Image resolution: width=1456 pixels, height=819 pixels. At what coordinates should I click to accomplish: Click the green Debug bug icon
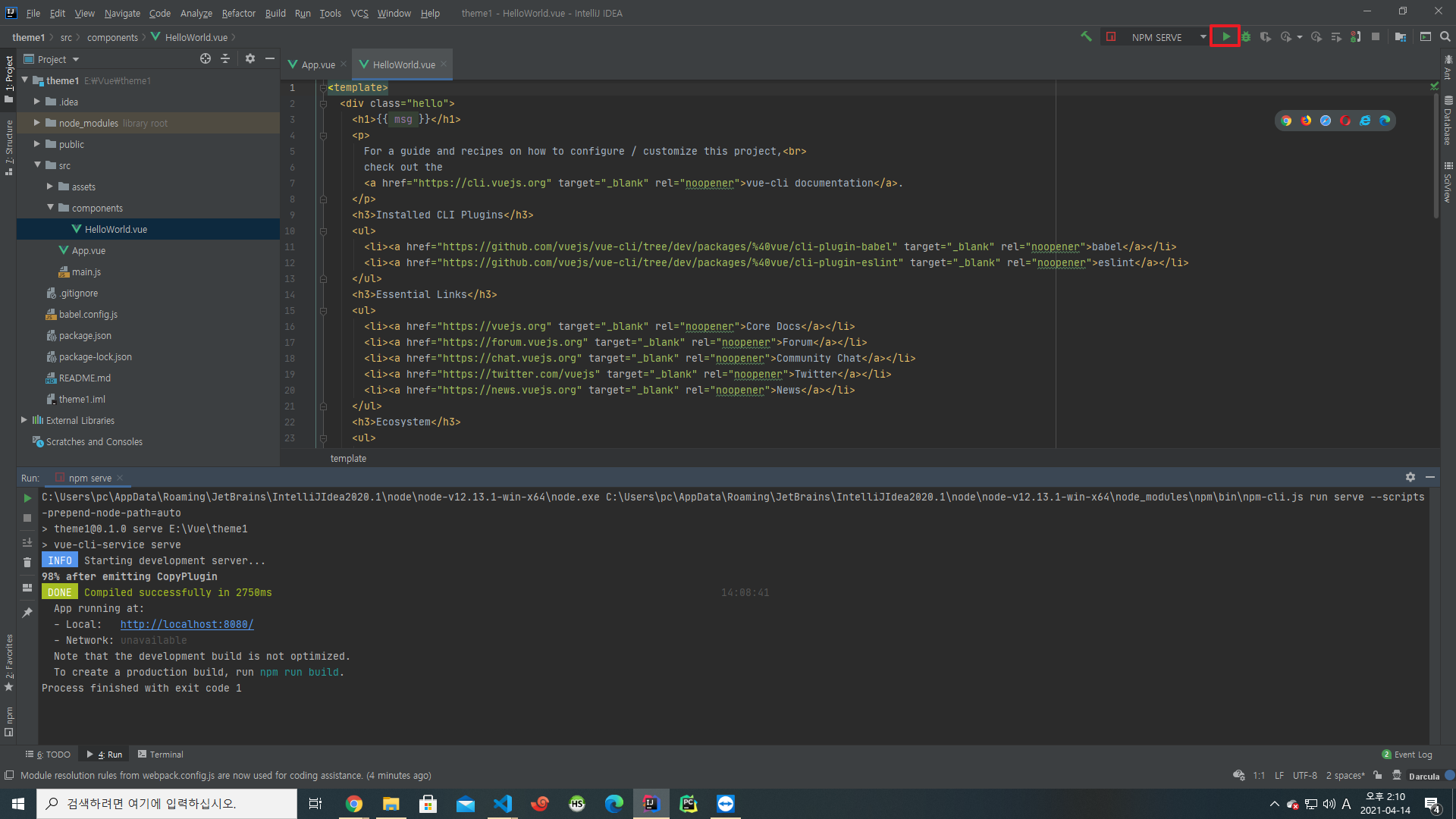tap(1246, 36)
